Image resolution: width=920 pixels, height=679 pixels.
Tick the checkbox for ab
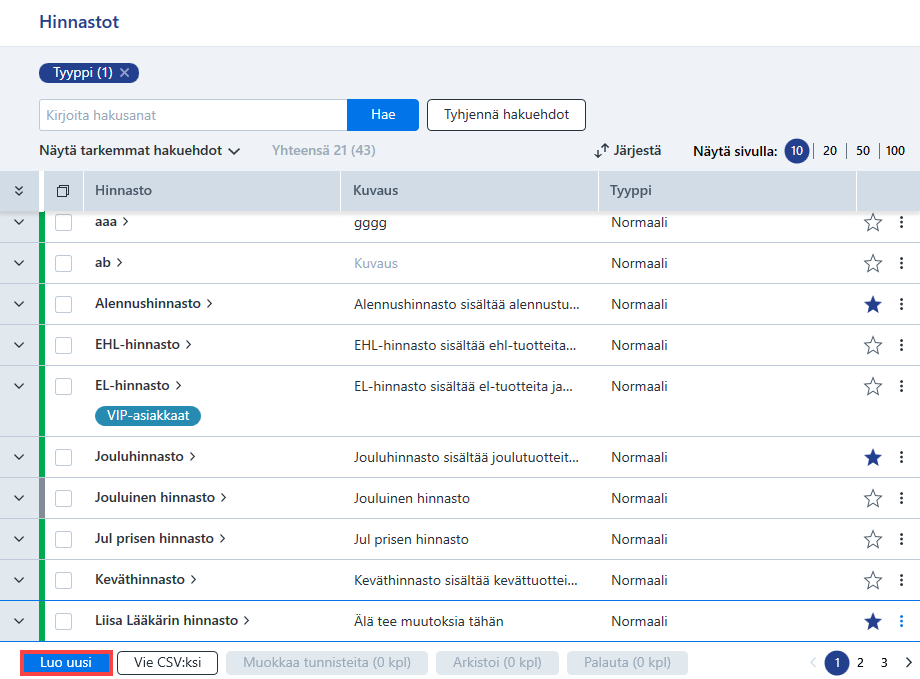click(x=63, y=264)
